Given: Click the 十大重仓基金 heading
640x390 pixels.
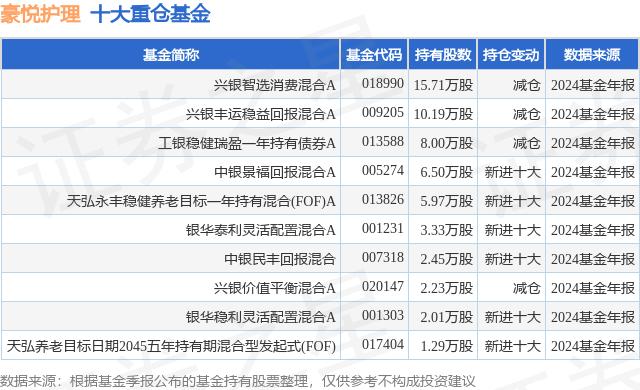Looking at the screenshot, I should click(150, 14).
